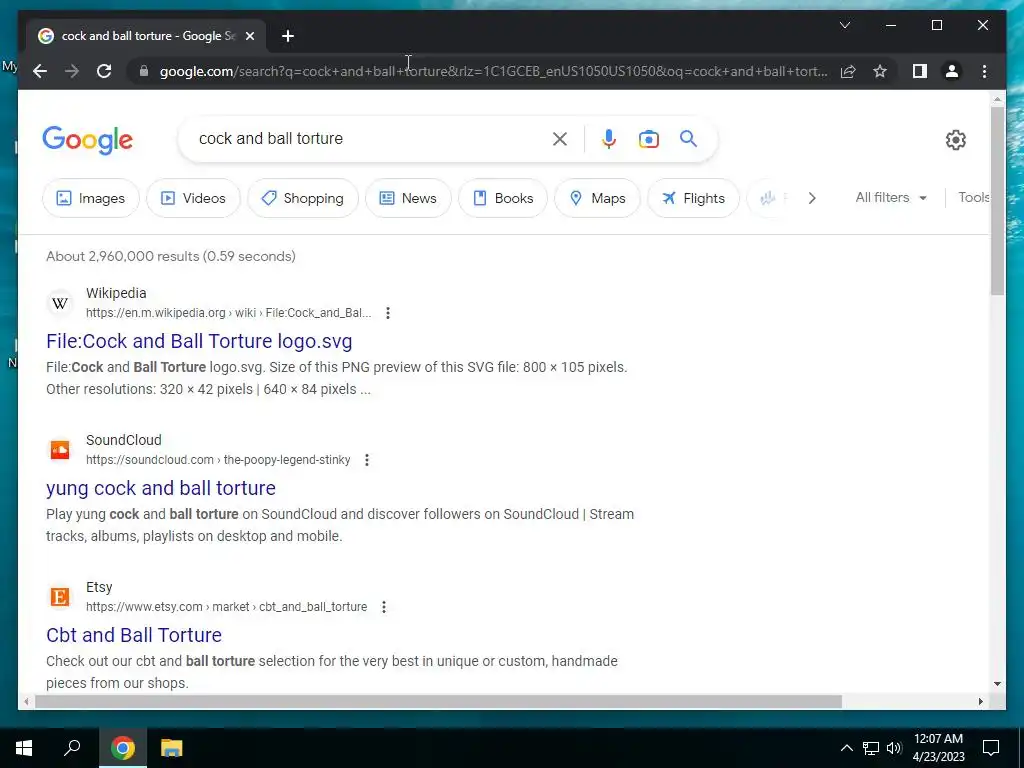Image resolution: width=1024 pixels, height=768 pixels.
Task: Open the tab search chevron in title bar
Action: [844, 25]
